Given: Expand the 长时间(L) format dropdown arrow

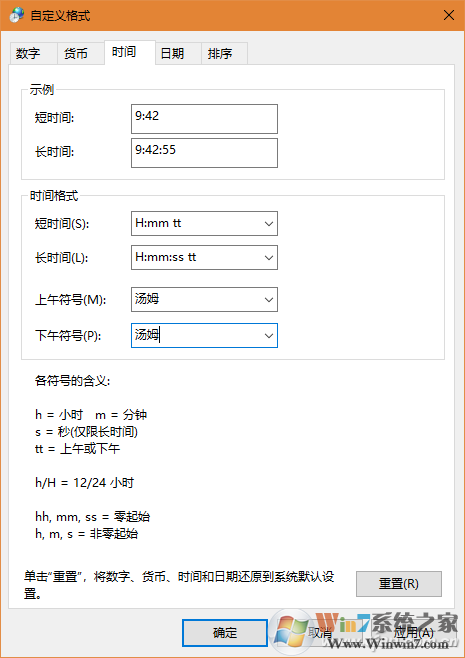Looking at the screenshot, I should point(269,258).
